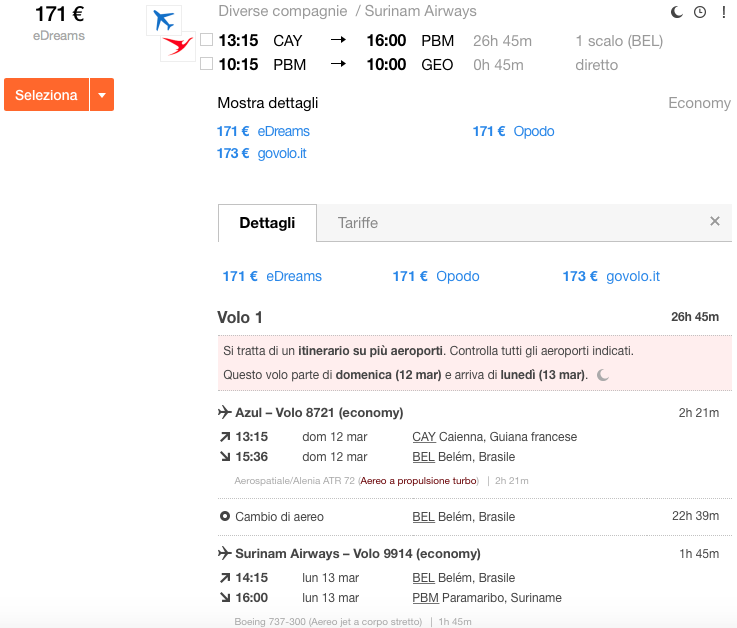Click the moon icon in pink notice
Screen dimensions: 737x628
[x=603, y=375]
